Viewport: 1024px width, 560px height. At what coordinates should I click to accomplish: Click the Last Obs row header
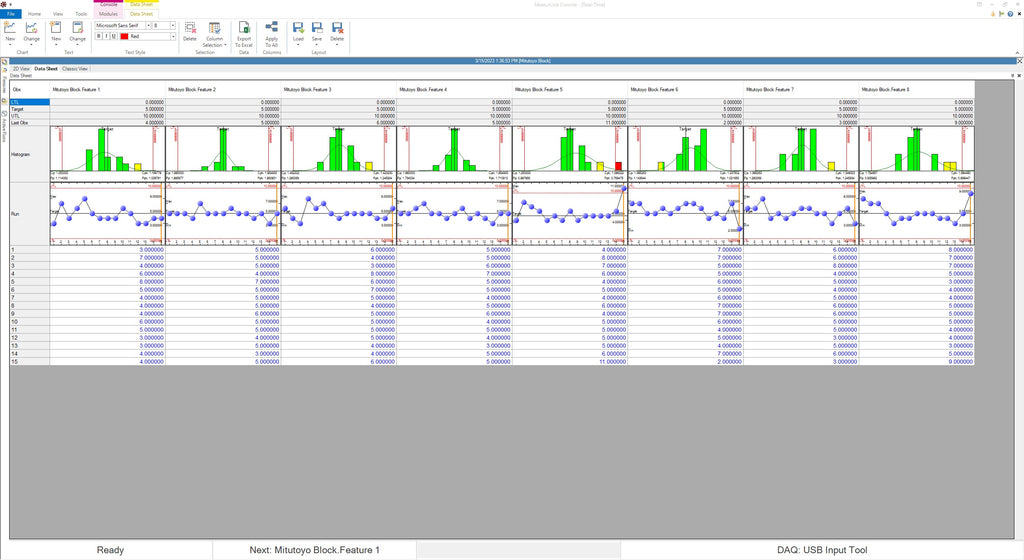click(29, 122)
